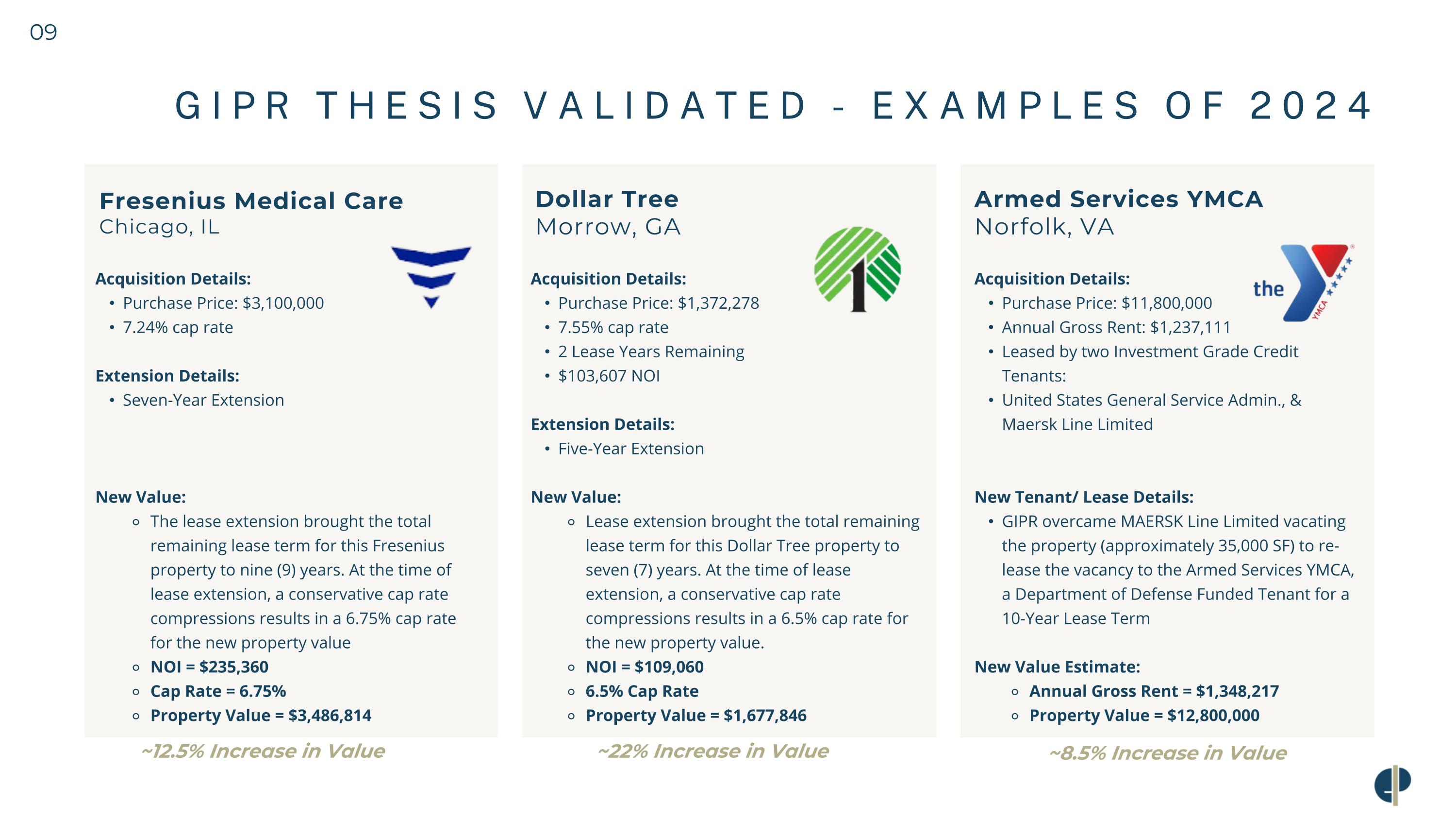Click the Dollar Tree logo

pos(858,269)
